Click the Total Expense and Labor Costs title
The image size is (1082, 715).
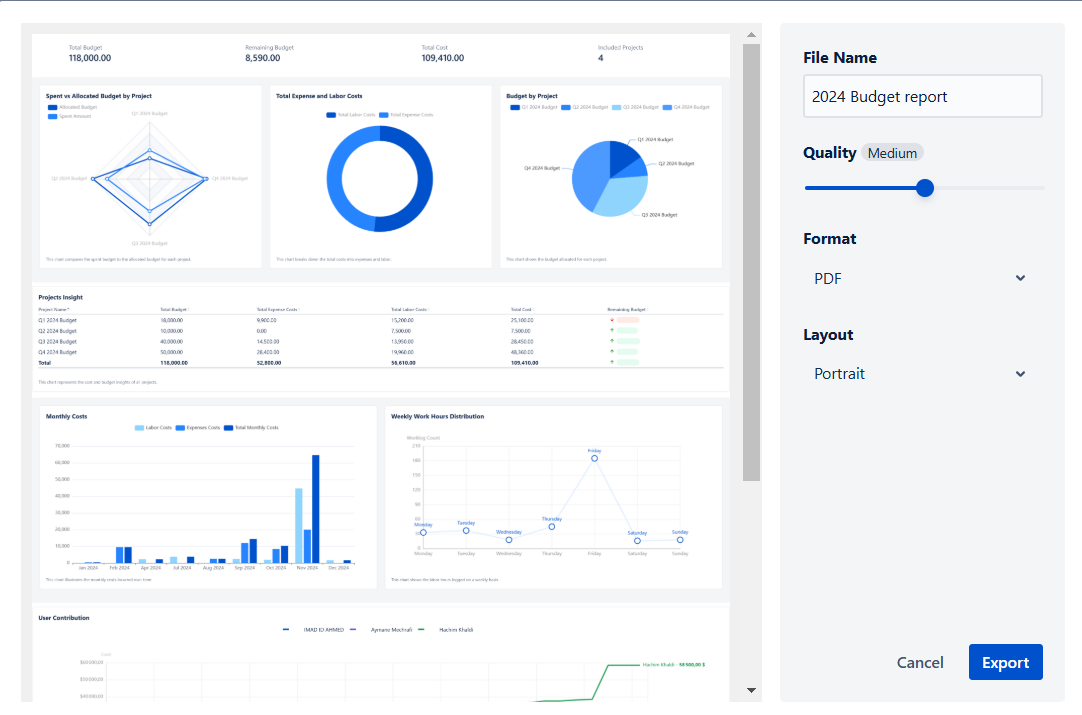point(319,96)
